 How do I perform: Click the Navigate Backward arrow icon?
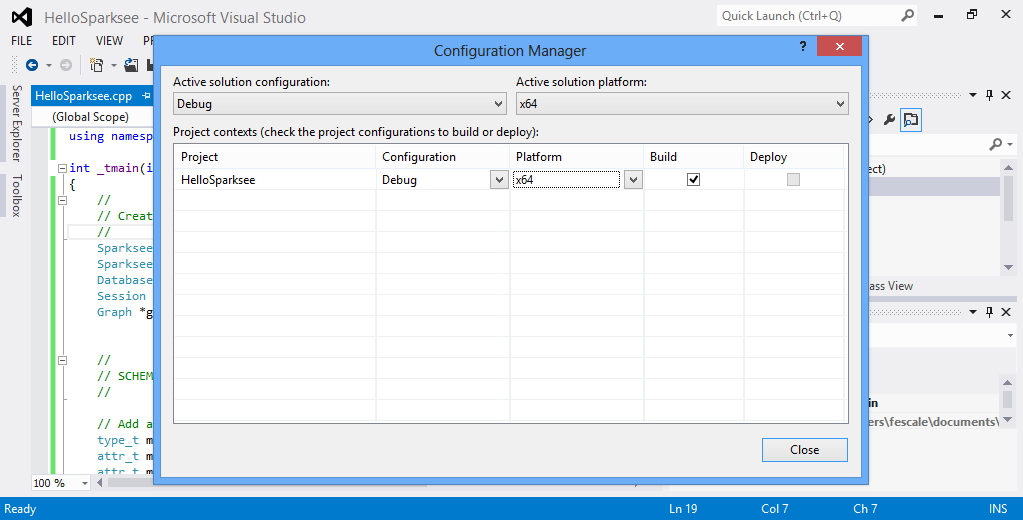coord(31,65)
